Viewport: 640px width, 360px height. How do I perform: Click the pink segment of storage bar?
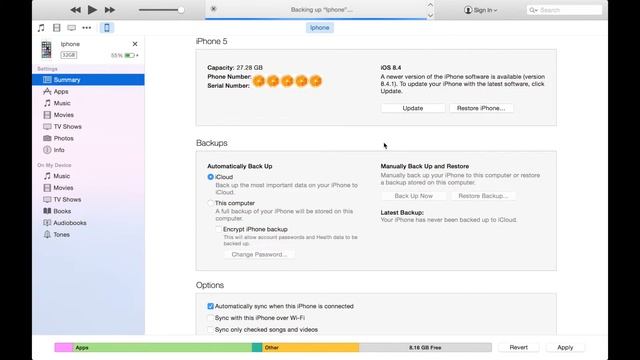pos(64,347)
